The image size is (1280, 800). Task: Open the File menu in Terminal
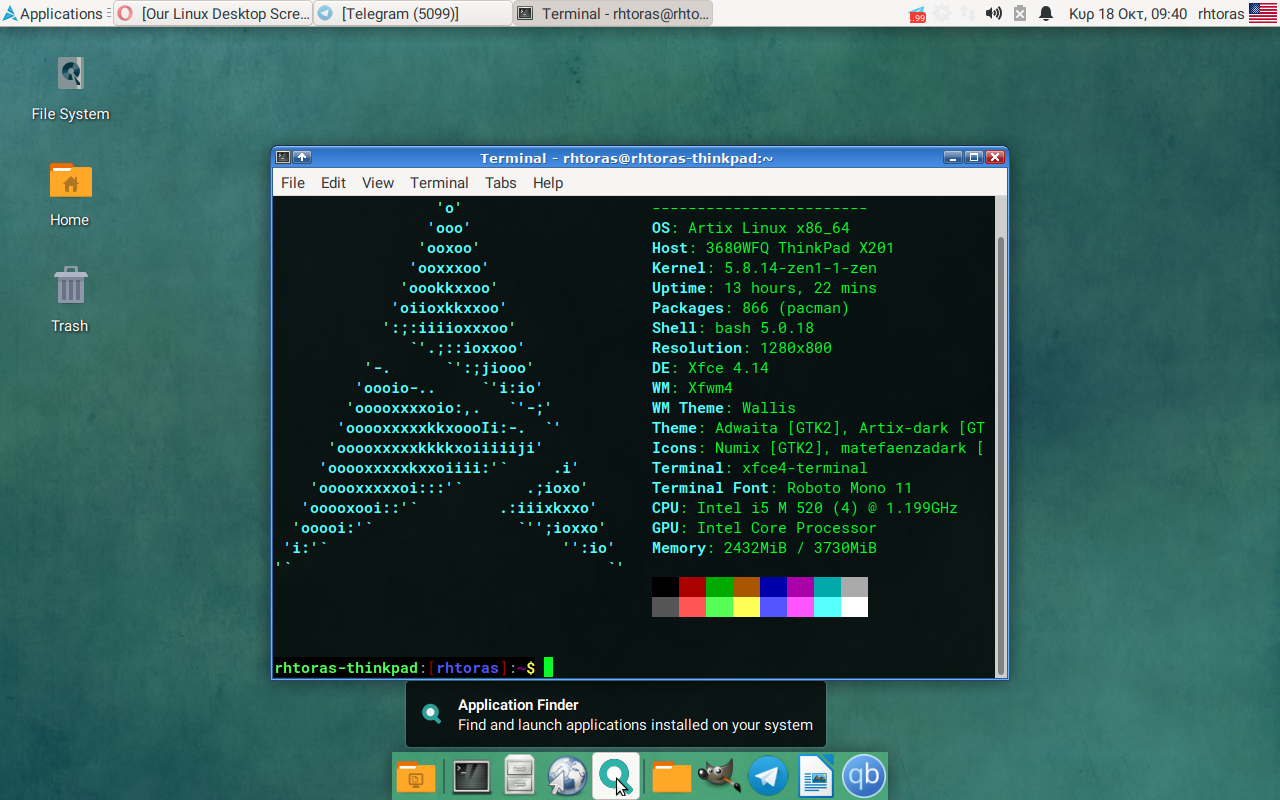coord(293,182)
